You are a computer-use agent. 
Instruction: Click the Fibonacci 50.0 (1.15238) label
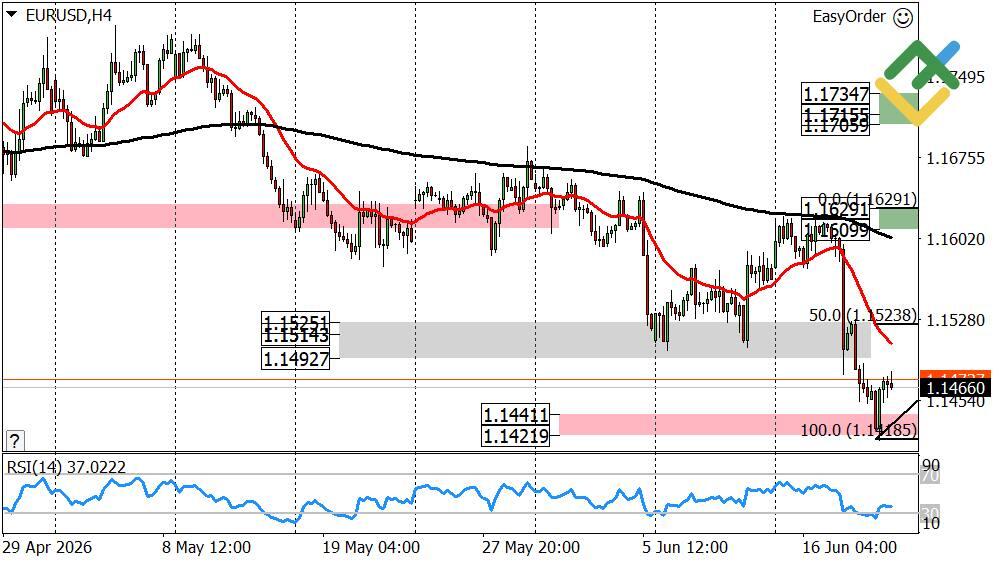(863, 315)
